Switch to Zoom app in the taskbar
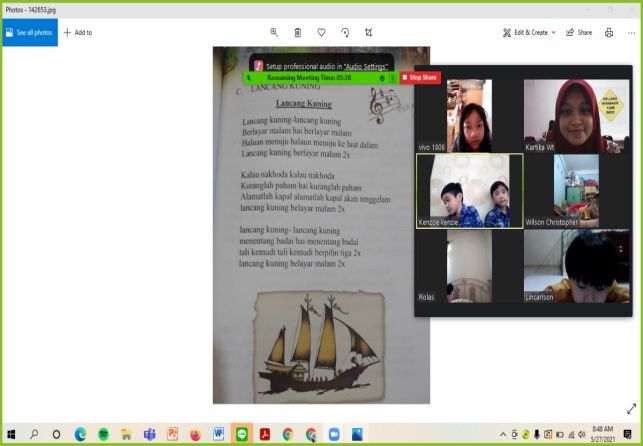643x446 pixels. coord(334,434)
